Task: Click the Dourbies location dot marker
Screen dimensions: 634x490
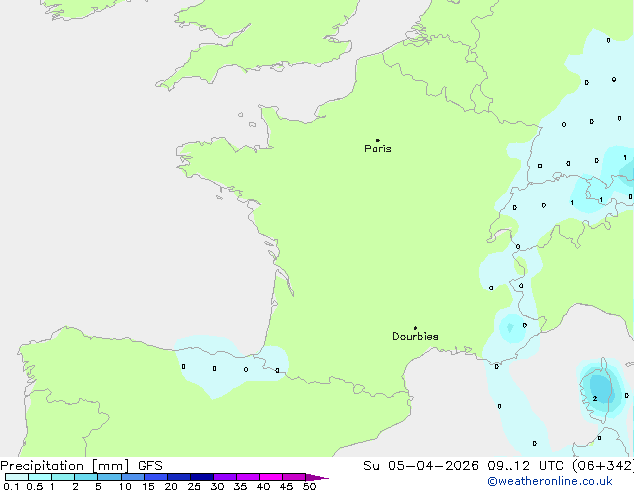Action: coord(415,328)
